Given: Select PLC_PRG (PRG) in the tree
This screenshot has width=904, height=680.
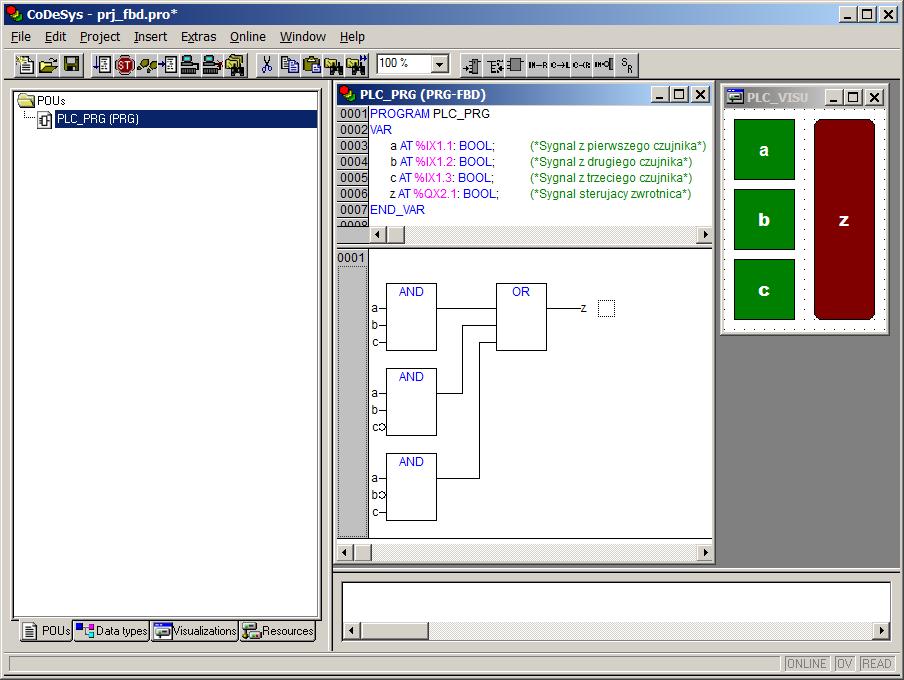Looking at the screenshot, I should (97, 119).
